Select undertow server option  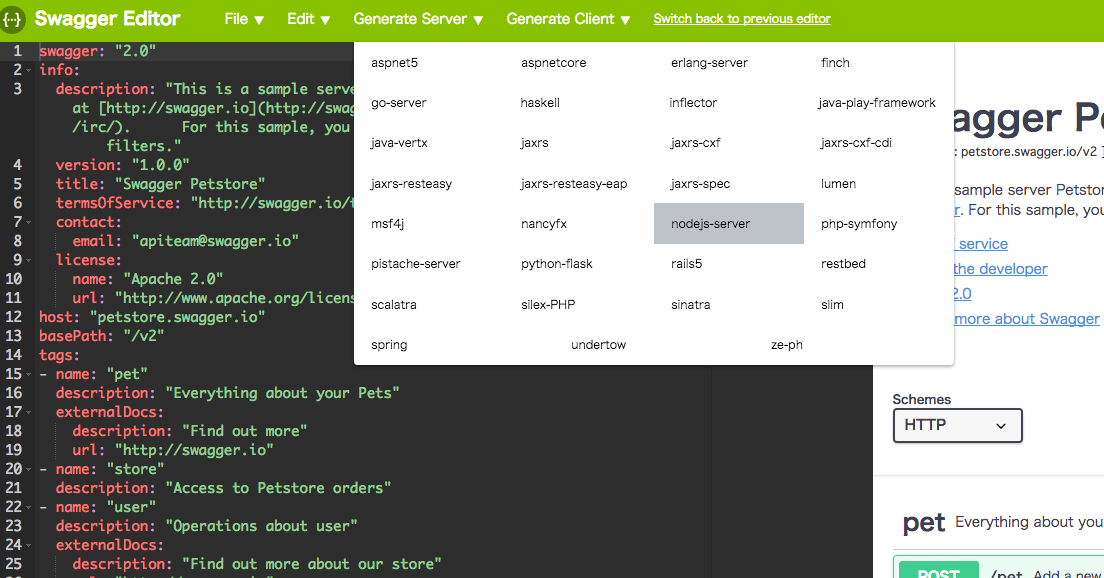click(x=598, y=345)
